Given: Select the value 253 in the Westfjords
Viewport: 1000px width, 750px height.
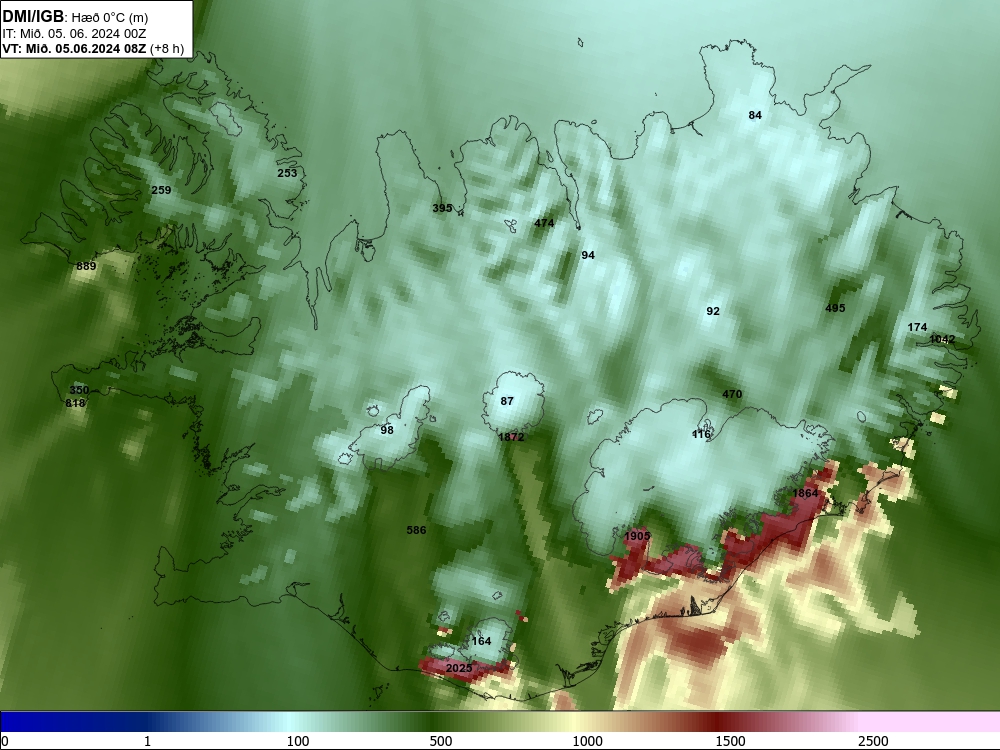Looking at the screenshot, I should pyautogui.click(x=287, y=173).
